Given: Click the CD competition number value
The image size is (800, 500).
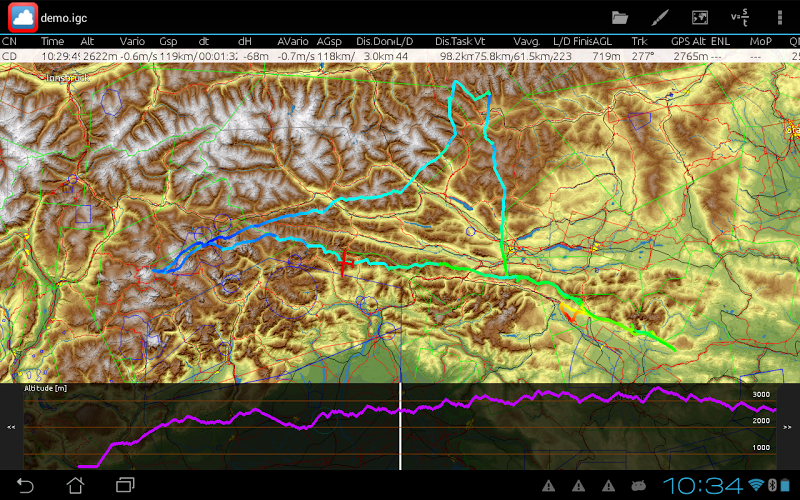Looking at the screenshot, I should [x=9, y=56].
